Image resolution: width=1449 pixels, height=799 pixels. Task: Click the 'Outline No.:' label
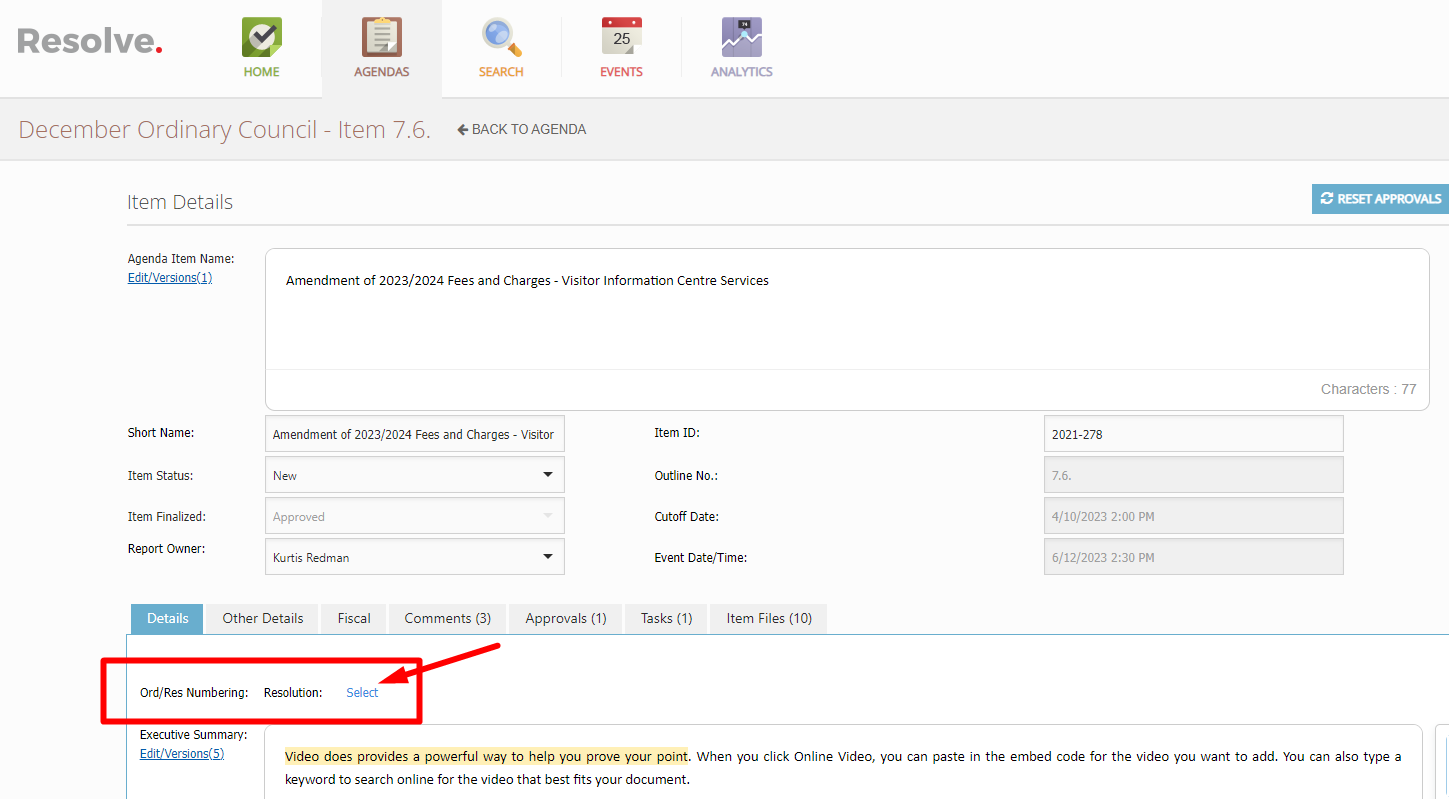686,476
